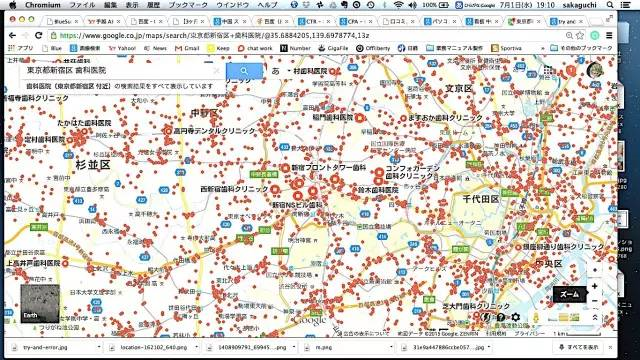Open the GigaFile bookmark

click(333, 48)
